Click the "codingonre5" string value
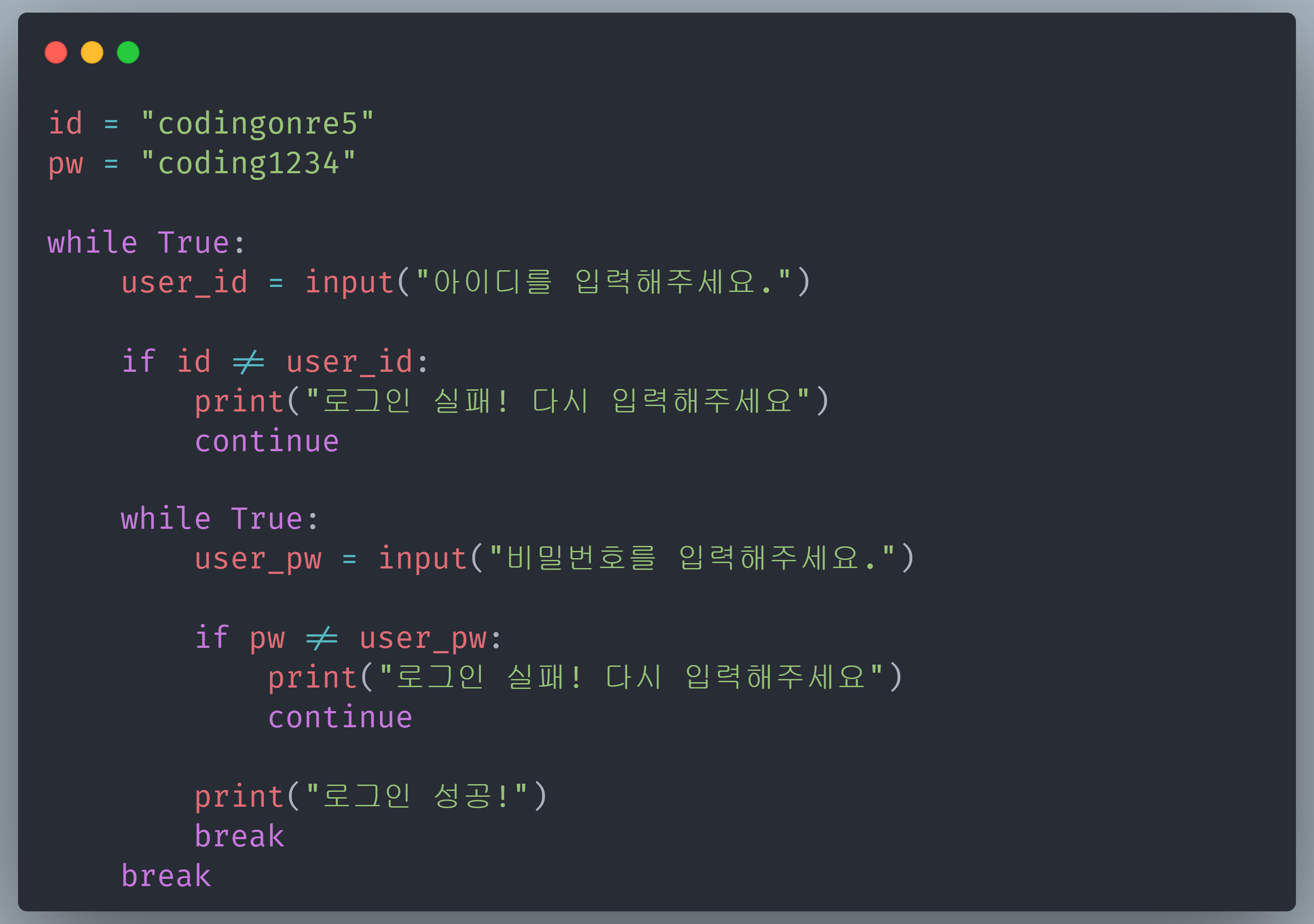 tap(257, 124)
